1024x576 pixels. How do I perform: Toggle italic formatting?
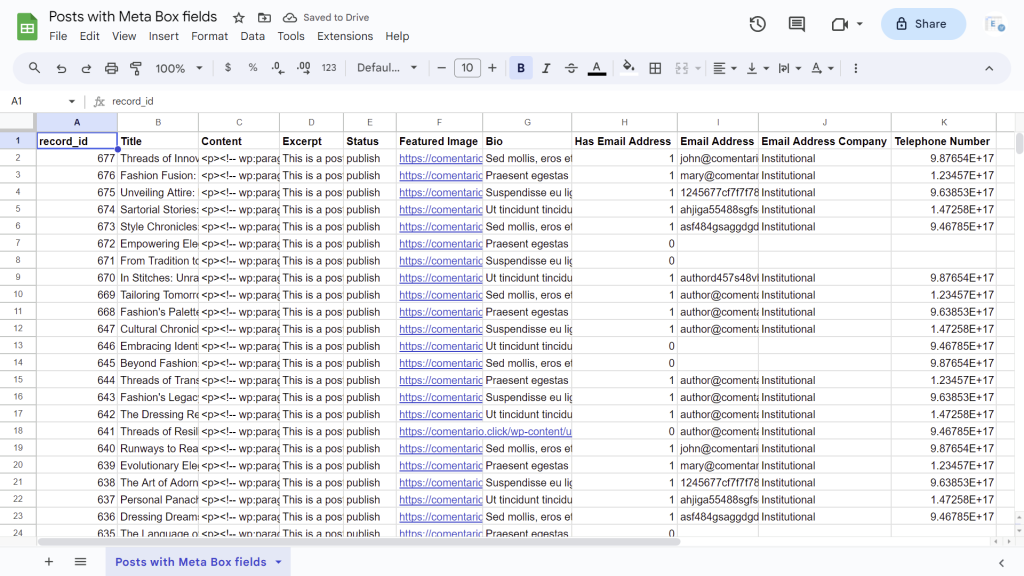[545, 68]
